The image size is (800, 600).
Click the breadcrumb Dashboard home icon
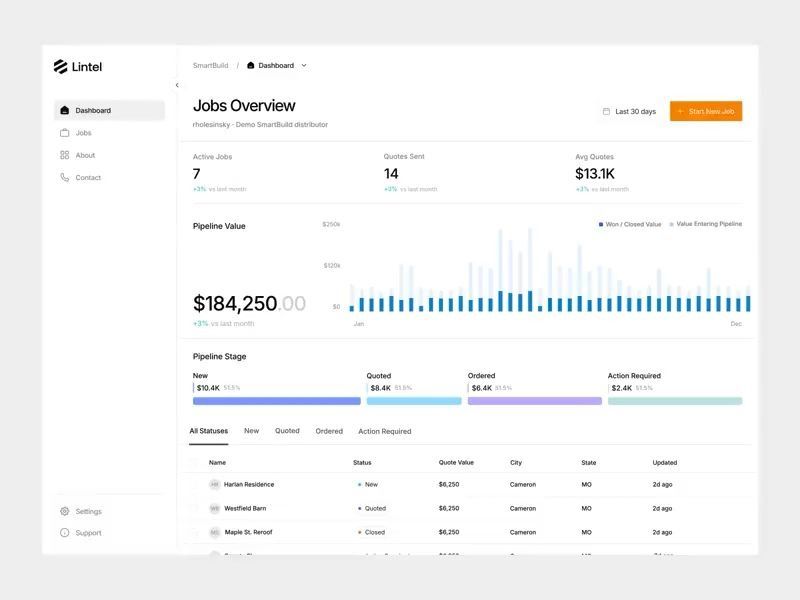point(251,65)
